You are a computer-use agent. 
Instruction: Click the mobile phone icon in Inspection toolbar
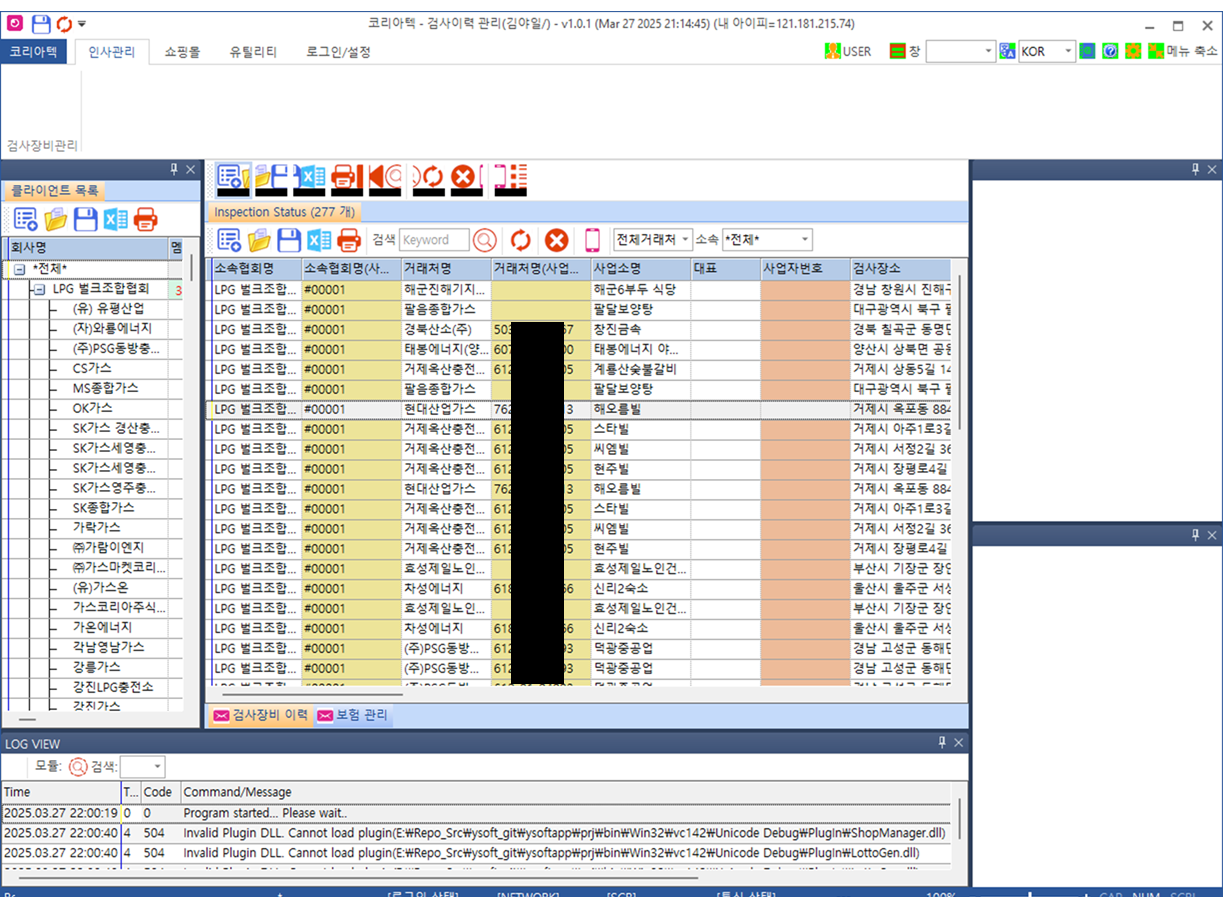coord(590,240)
